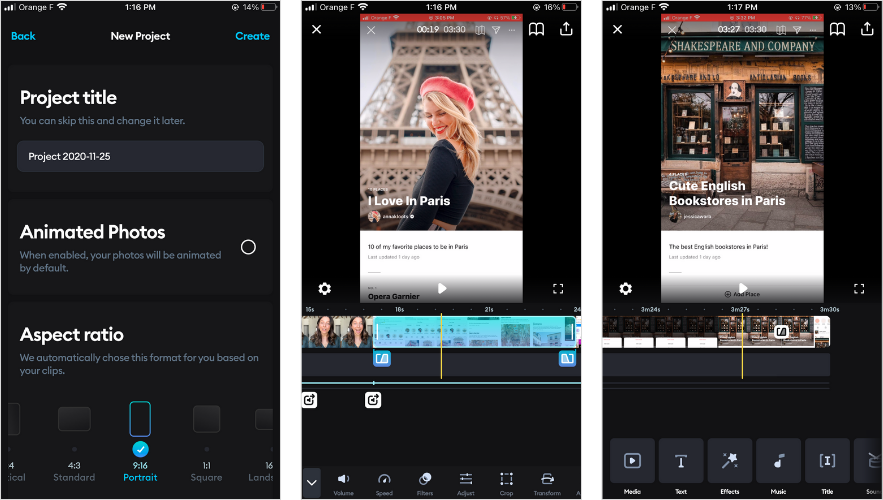Open settings gear in the Bookstores editor
The width and height of the screenshot is (883, 500).
point(625,289)
